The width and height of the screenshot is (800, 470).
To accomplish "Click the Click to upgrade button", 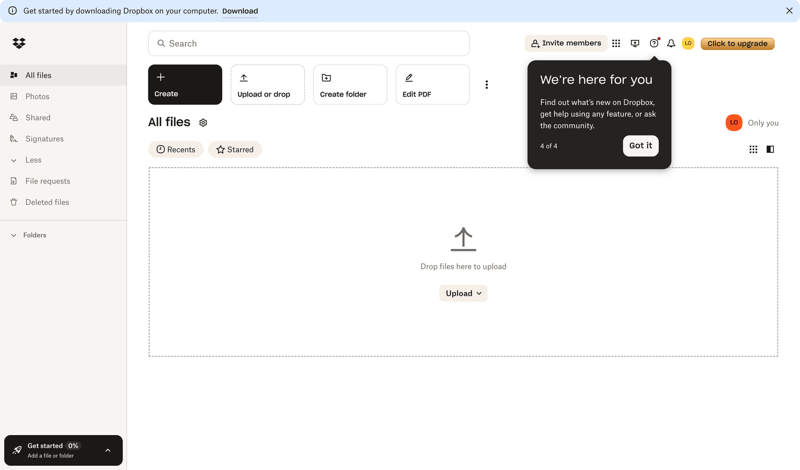I will [x=737, y=43].
